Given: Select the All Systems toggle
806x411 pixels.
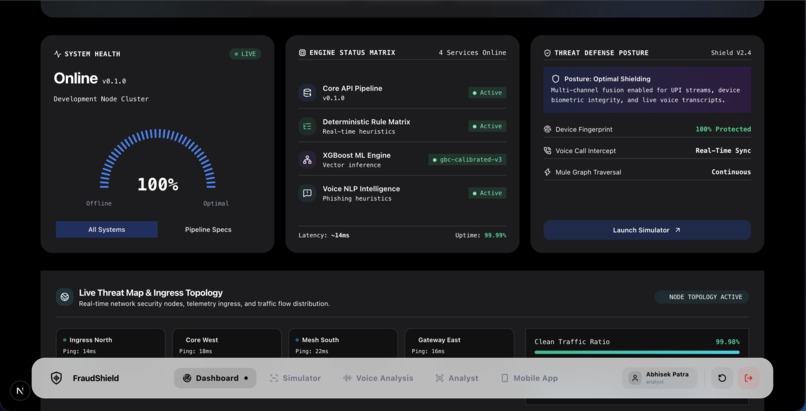Looking at the screenshot, I should 106,230.
